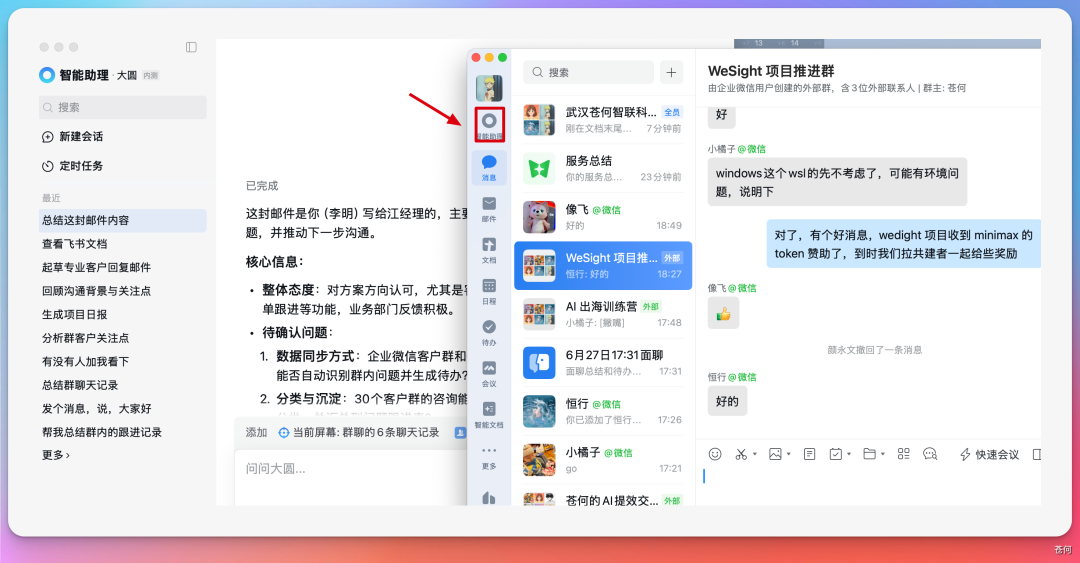Start 新建会话 in 智能助理
Image resolution: width=1080 pixels, height=563 pixels.
[x=72, y=136]
